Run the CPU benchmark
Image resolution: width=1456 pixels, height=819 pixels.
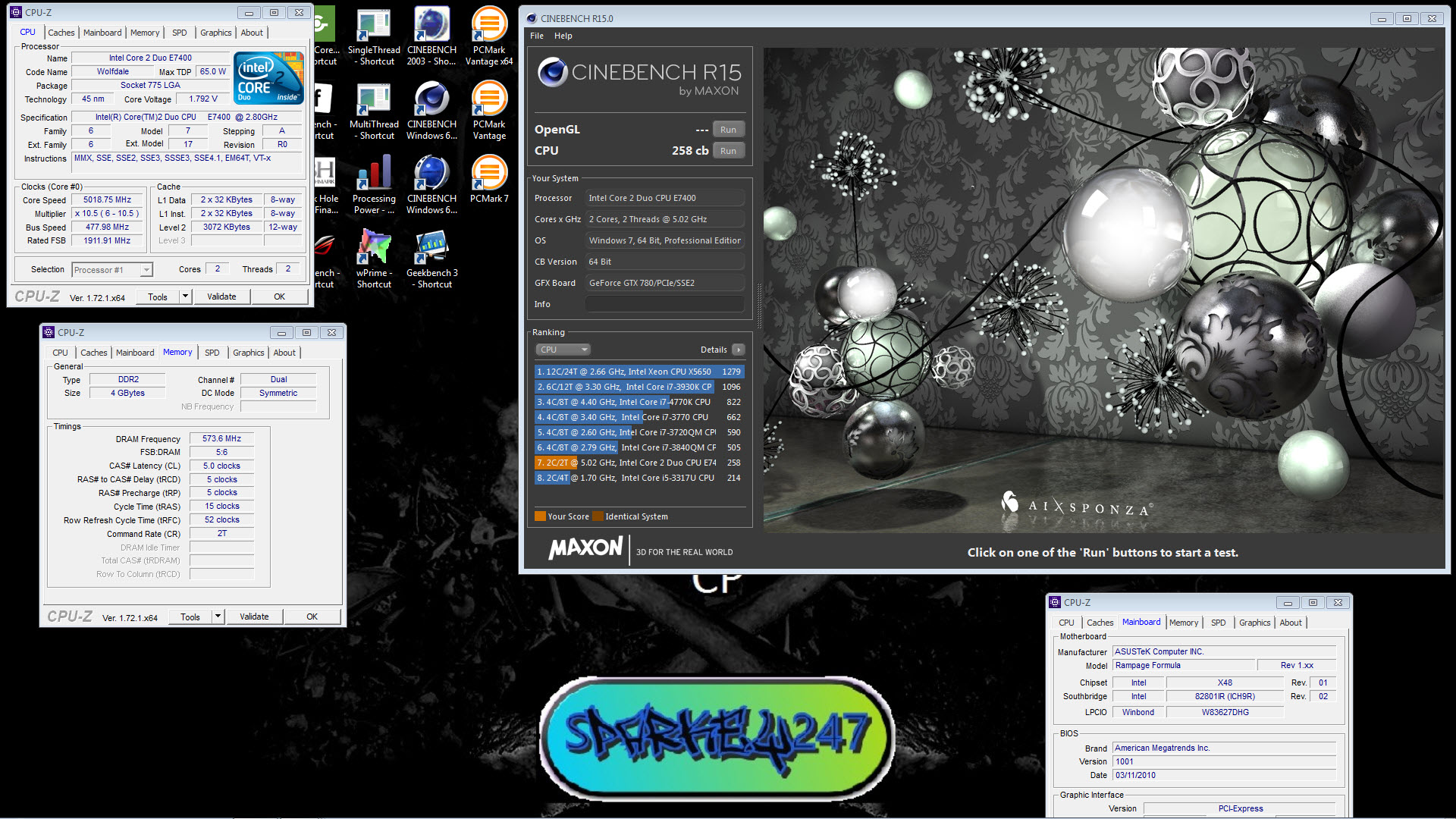(728, 151)
